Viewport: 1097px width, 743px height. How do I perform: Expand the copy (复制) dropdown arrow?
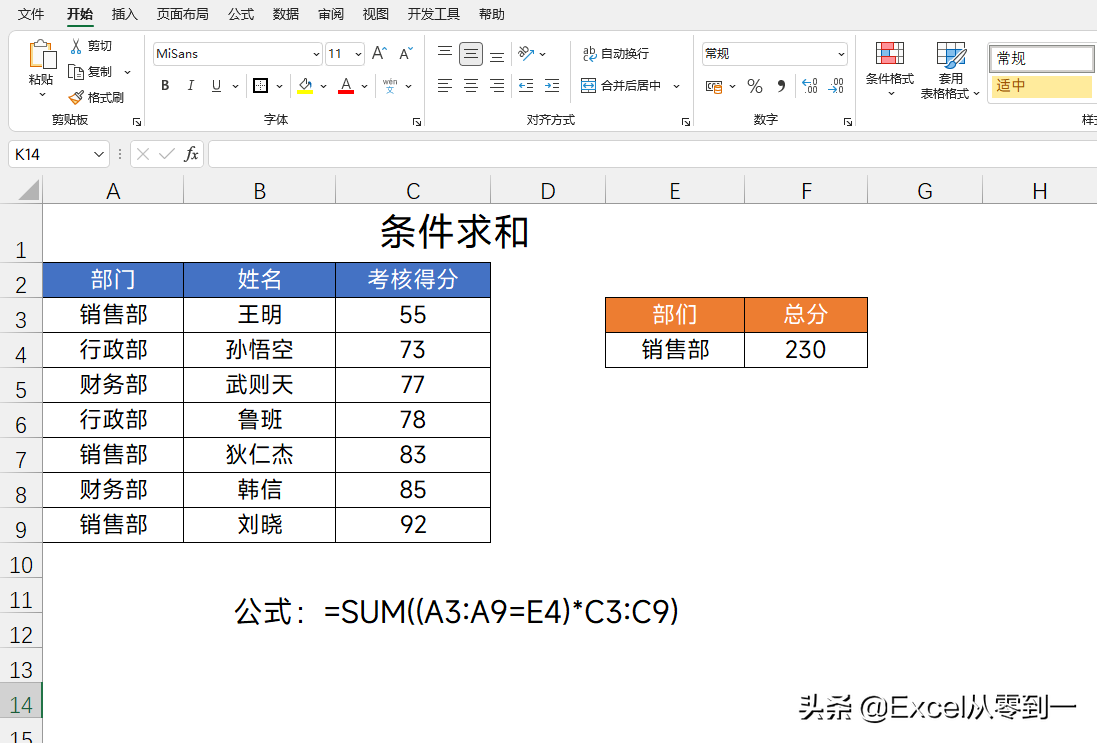(127, 72)
